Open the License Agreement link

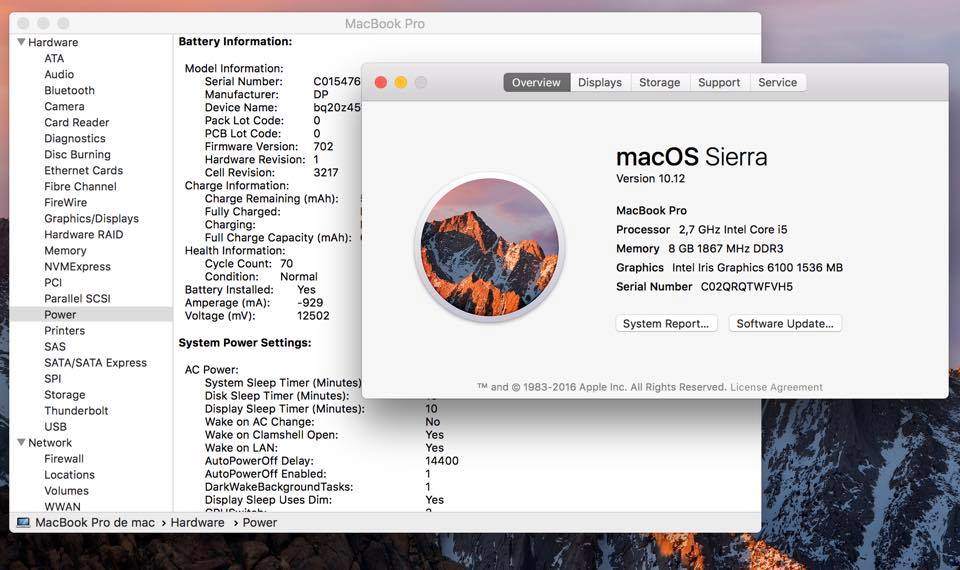coord(776,387)
